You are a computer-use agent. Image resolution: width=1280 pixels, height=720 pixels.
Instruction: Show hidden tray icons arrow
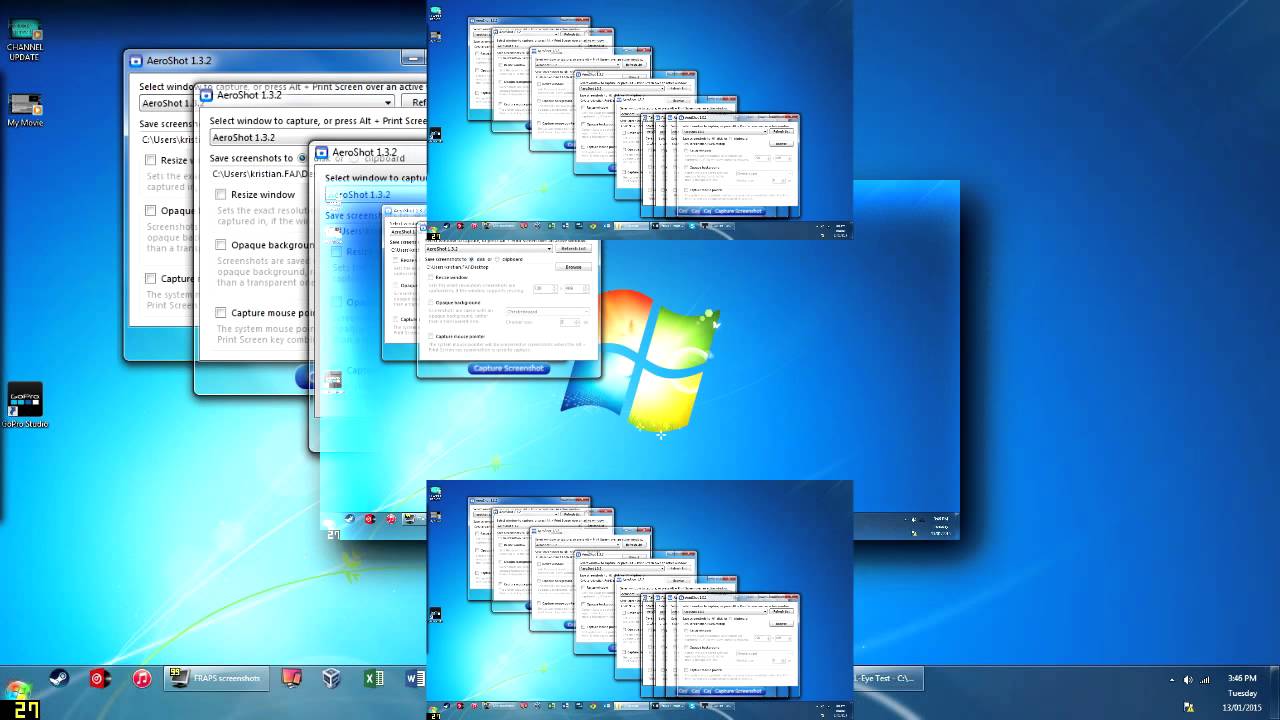pyautogui.click(x=1172, y=680)
